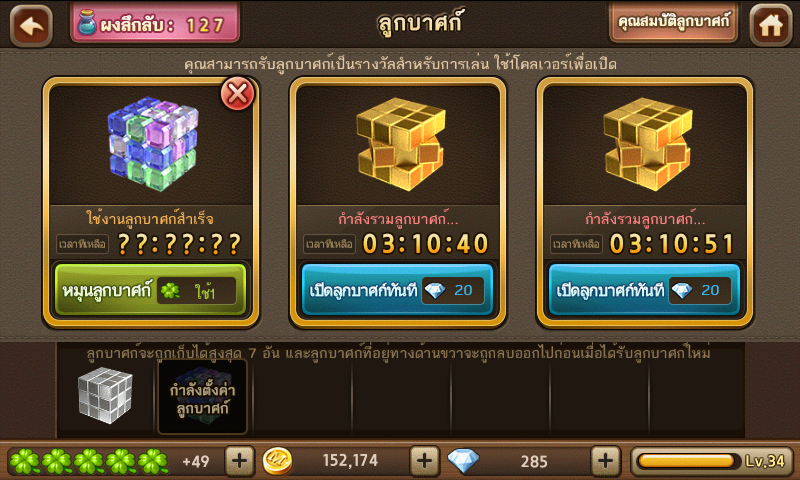
Task: Tap the Lv.34 experience bar
Action: click(712, 461)
